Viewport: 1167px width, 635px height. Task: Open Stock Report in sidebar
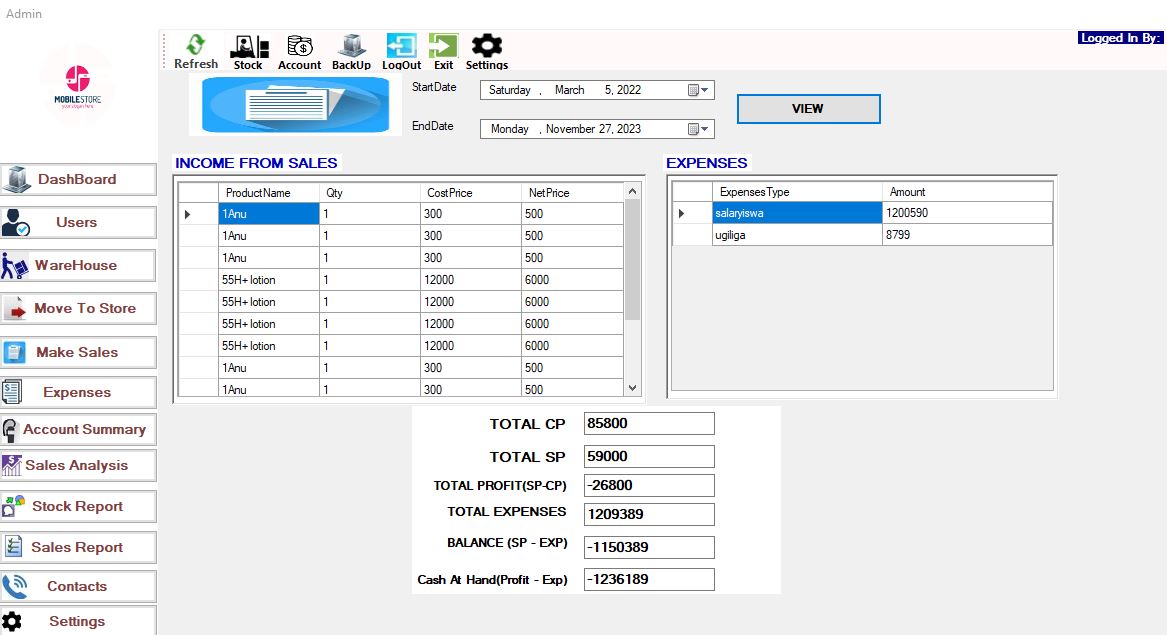pos(78,506)
